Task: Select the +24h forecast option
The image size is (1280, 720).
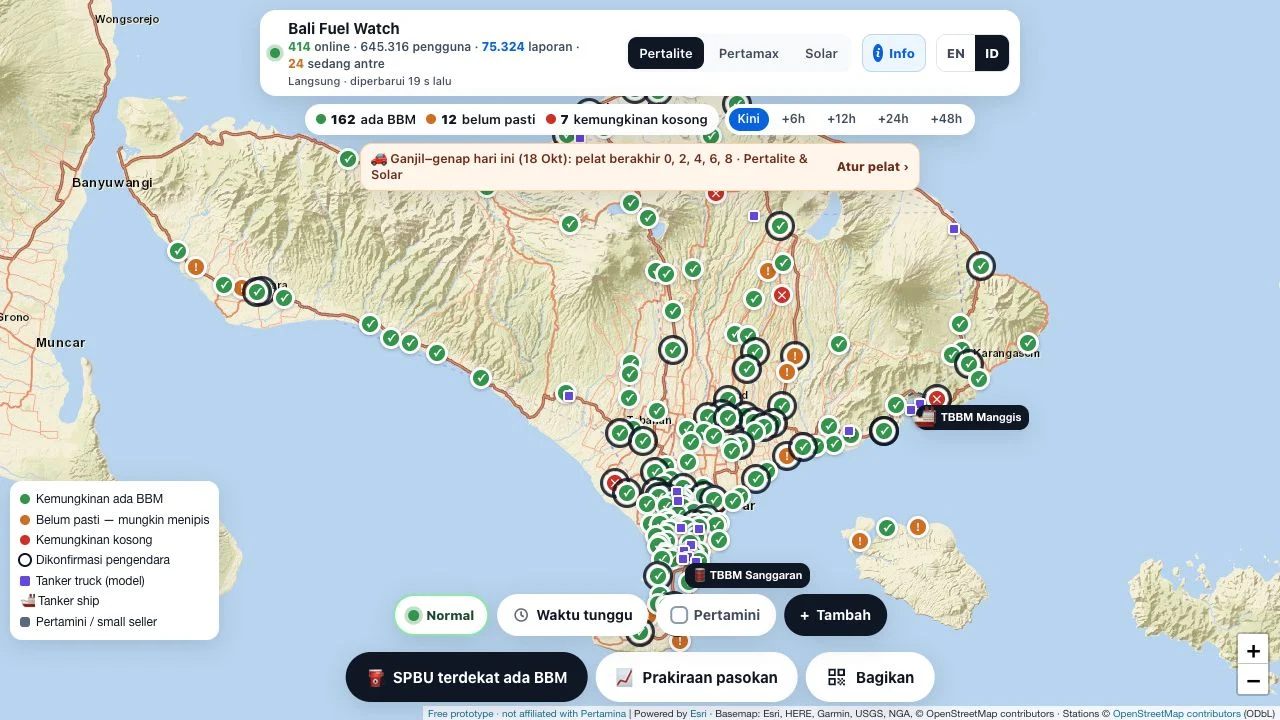Action: click(893, 119)
